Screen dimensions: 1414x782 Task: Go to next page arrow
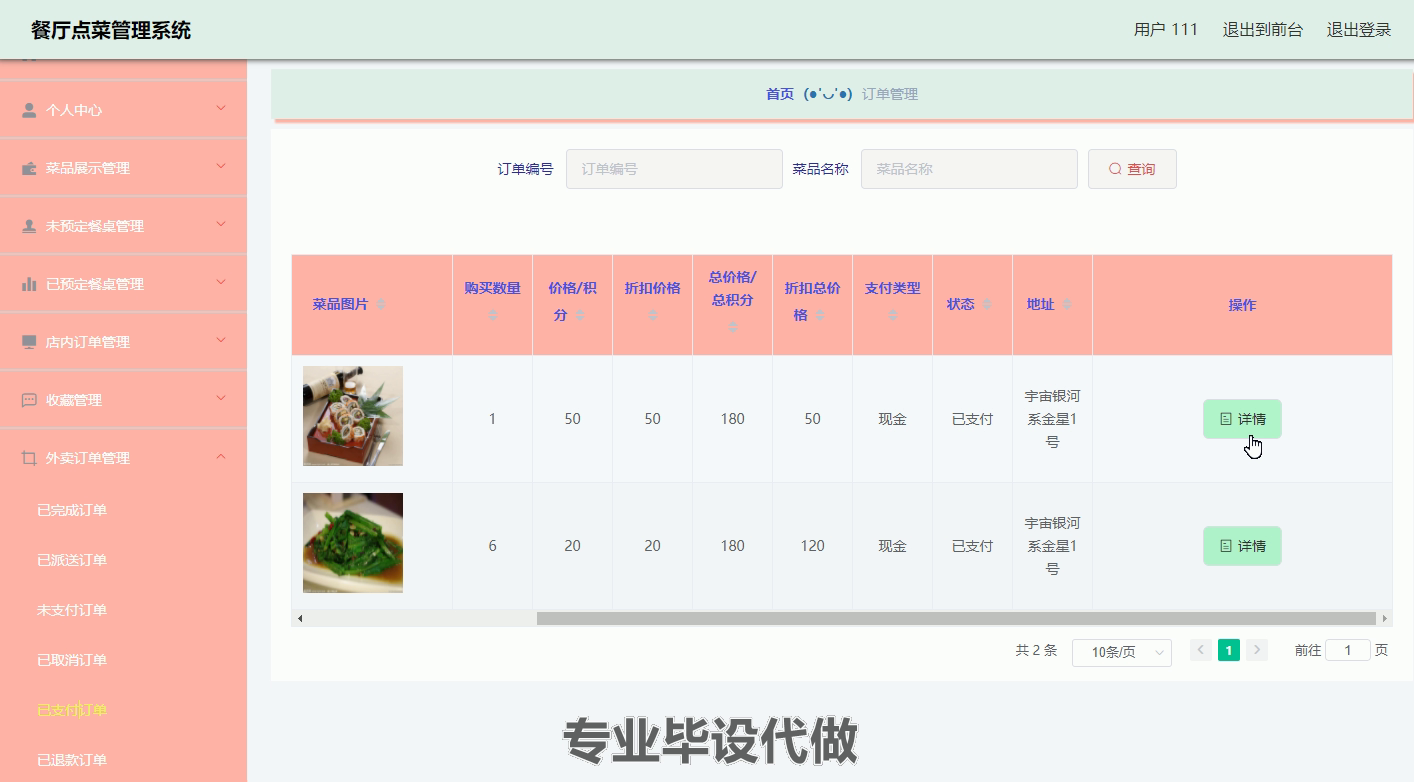click(x=1257, y=650)
